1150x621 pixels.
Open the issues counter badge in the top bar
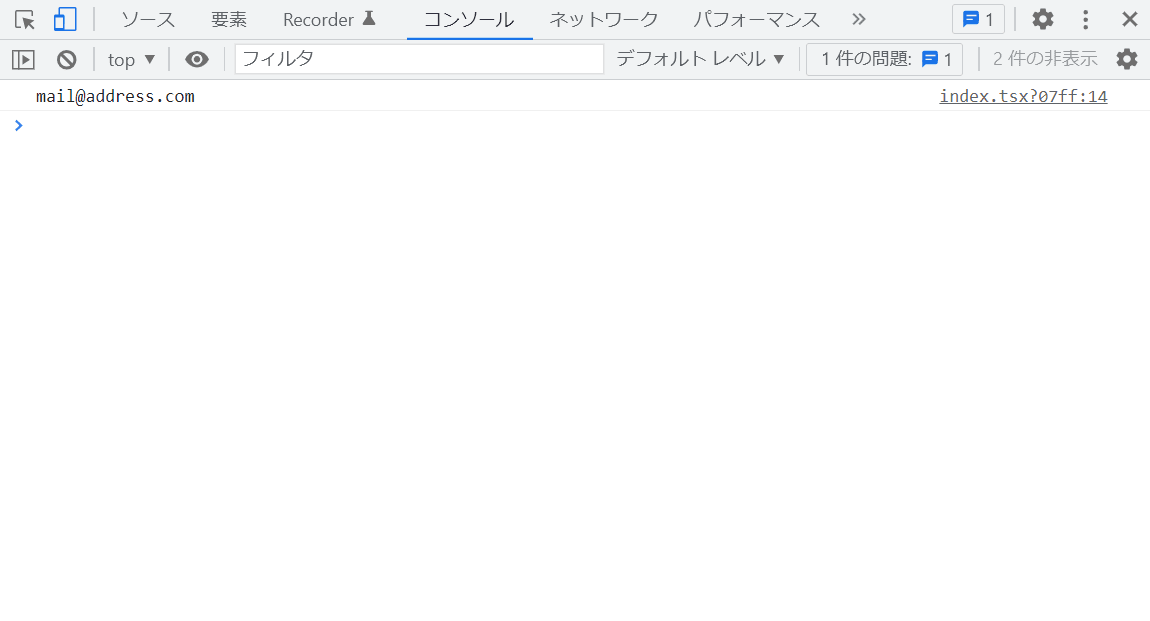[x=978, y=20]
